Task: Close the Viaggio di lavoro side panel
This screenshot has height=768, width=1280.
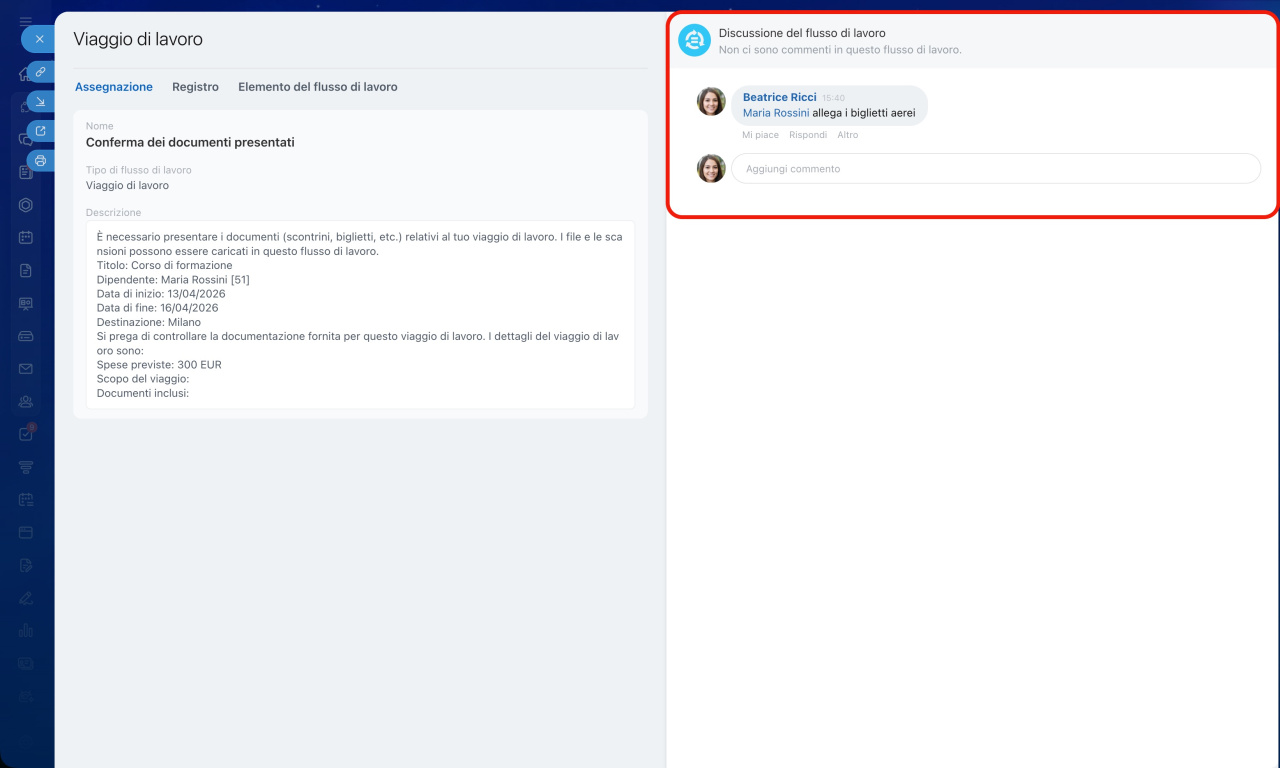Action: pyautogui.click(x=39, y=39)
